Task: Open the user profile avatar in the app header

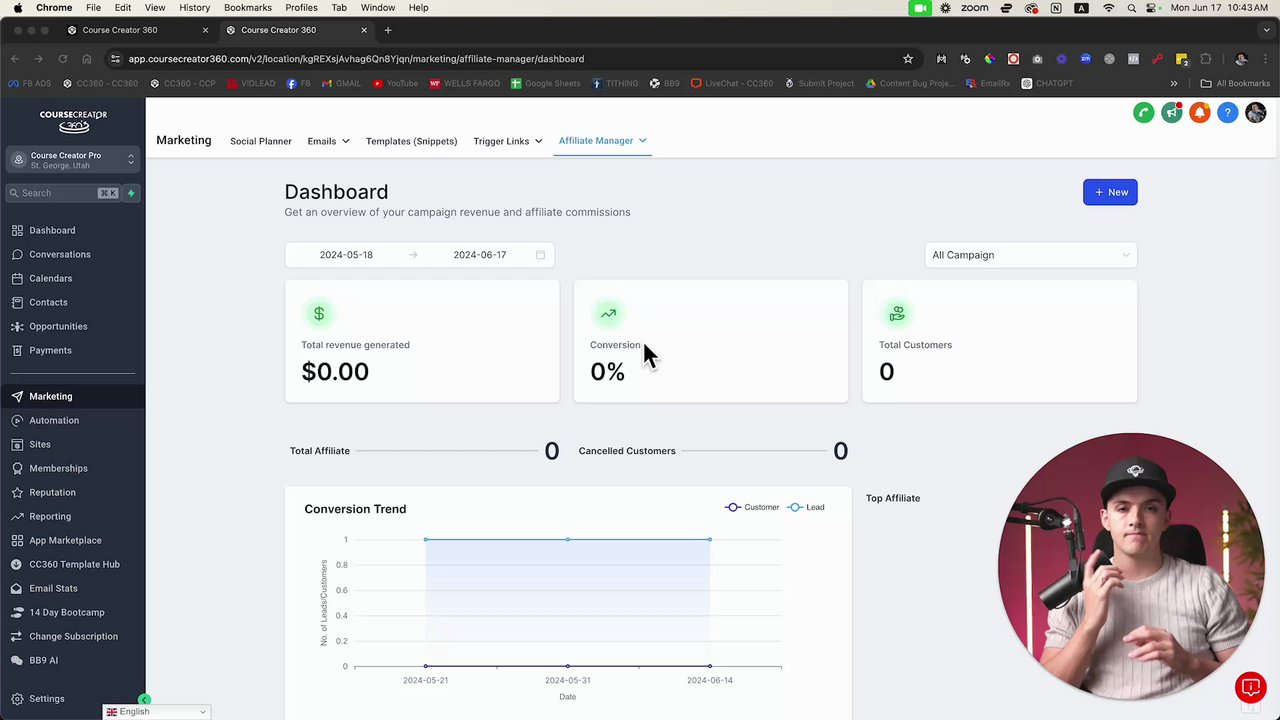Action: 1256,113
